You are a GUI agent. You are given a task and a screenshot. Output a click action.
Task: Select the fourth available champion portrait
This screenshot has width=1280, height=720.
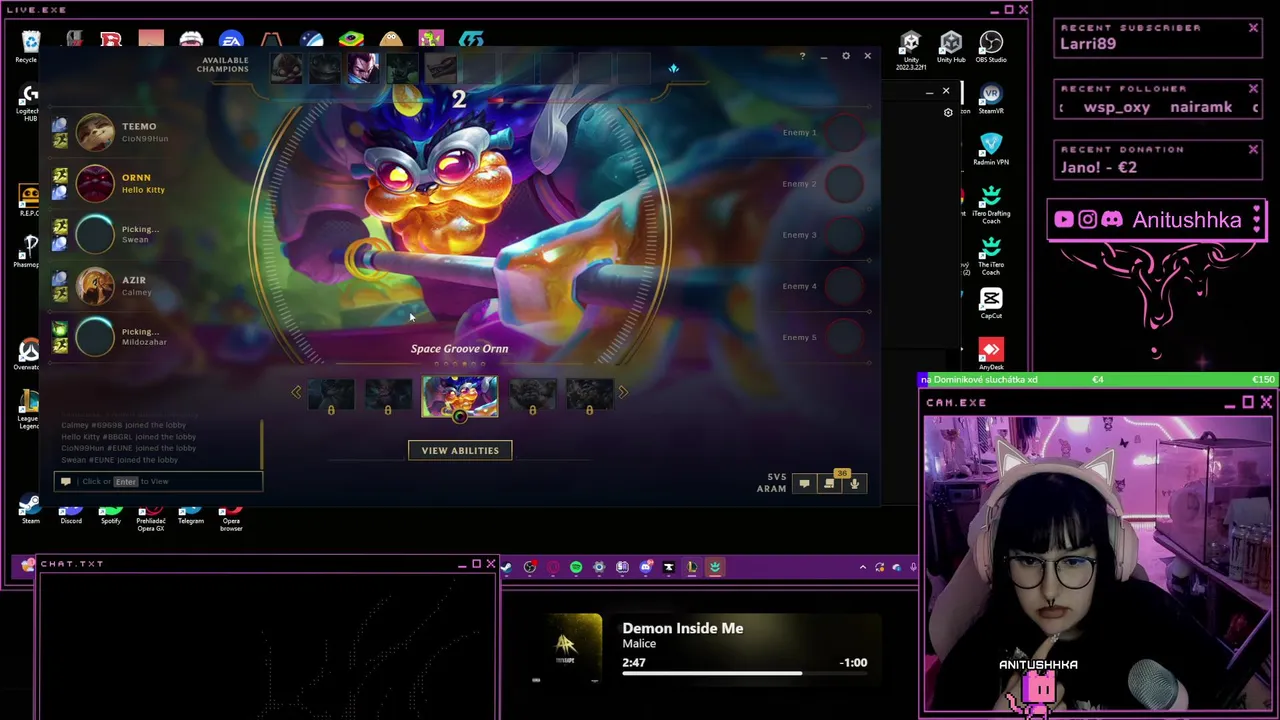click(x=401, y=68)
